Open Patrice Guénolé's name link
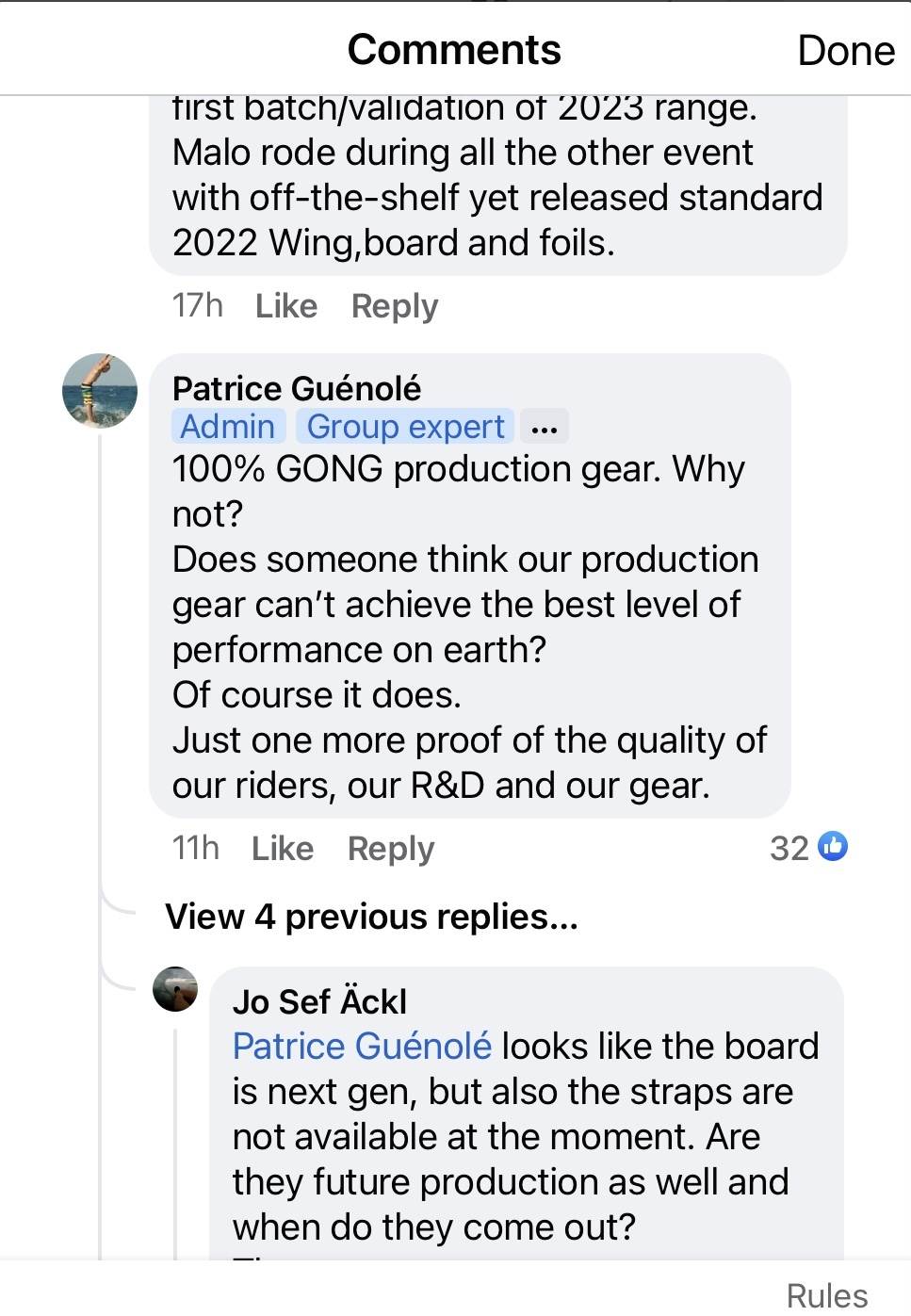 click(x=297, y=388)
